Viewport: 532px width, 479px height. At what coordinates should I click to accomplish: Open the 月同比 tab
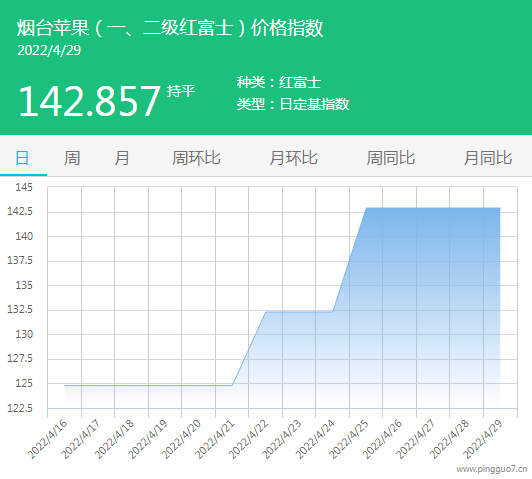(x=488, y=158)
